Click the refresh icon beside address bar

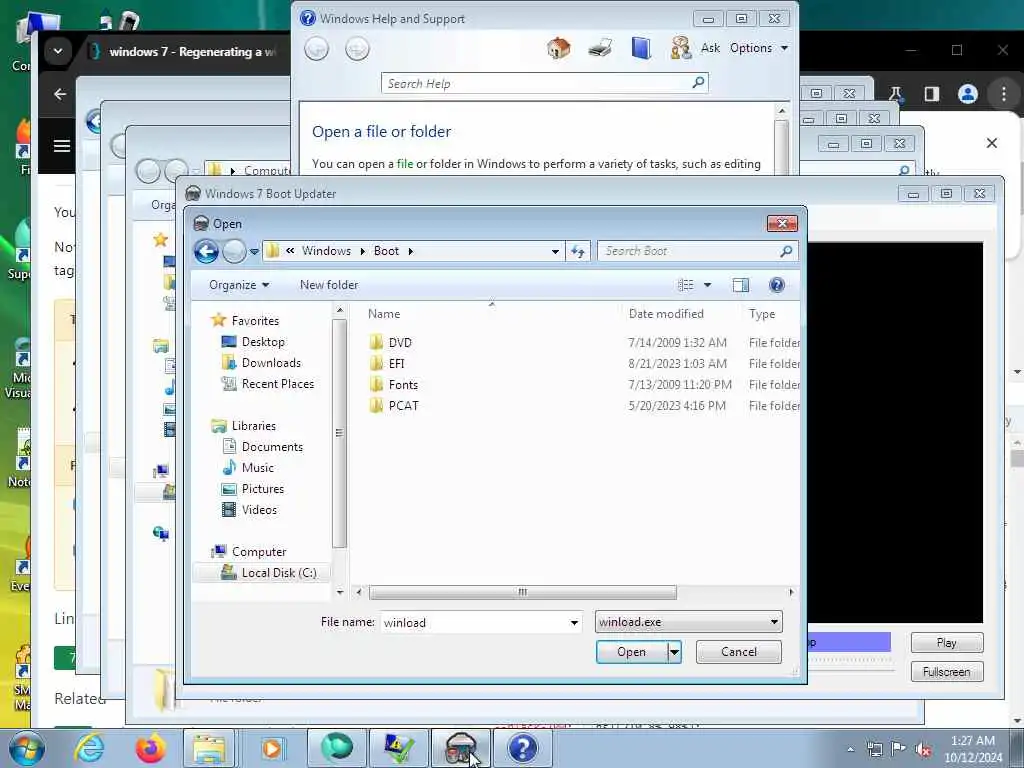(578, 251)
